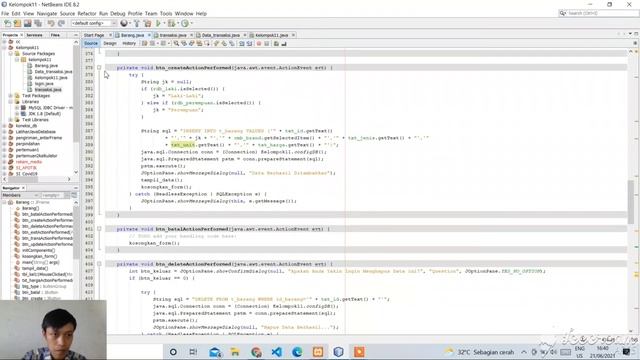
Task: Open the File menu
Action: [5, 13]
